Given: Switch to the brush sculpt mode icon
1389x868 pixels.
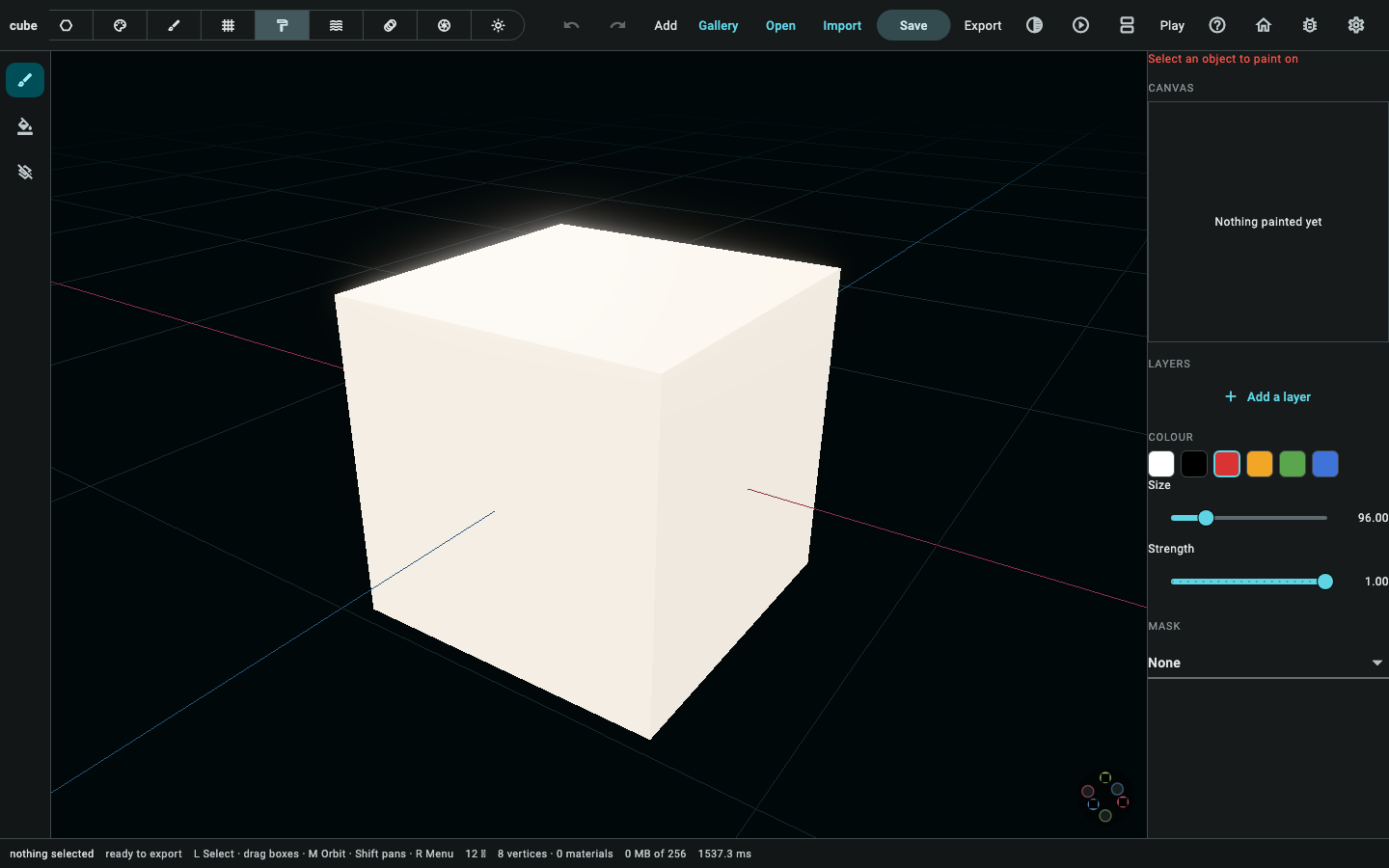Looking at the screenshot, I should pos(175,25).
